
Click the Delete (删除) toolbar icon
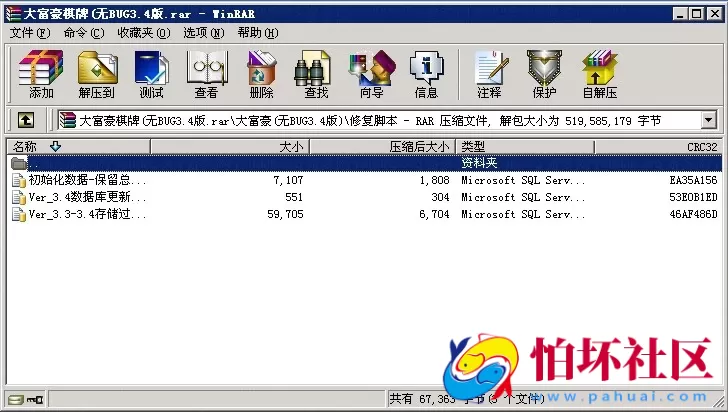[x=261, y=74]
